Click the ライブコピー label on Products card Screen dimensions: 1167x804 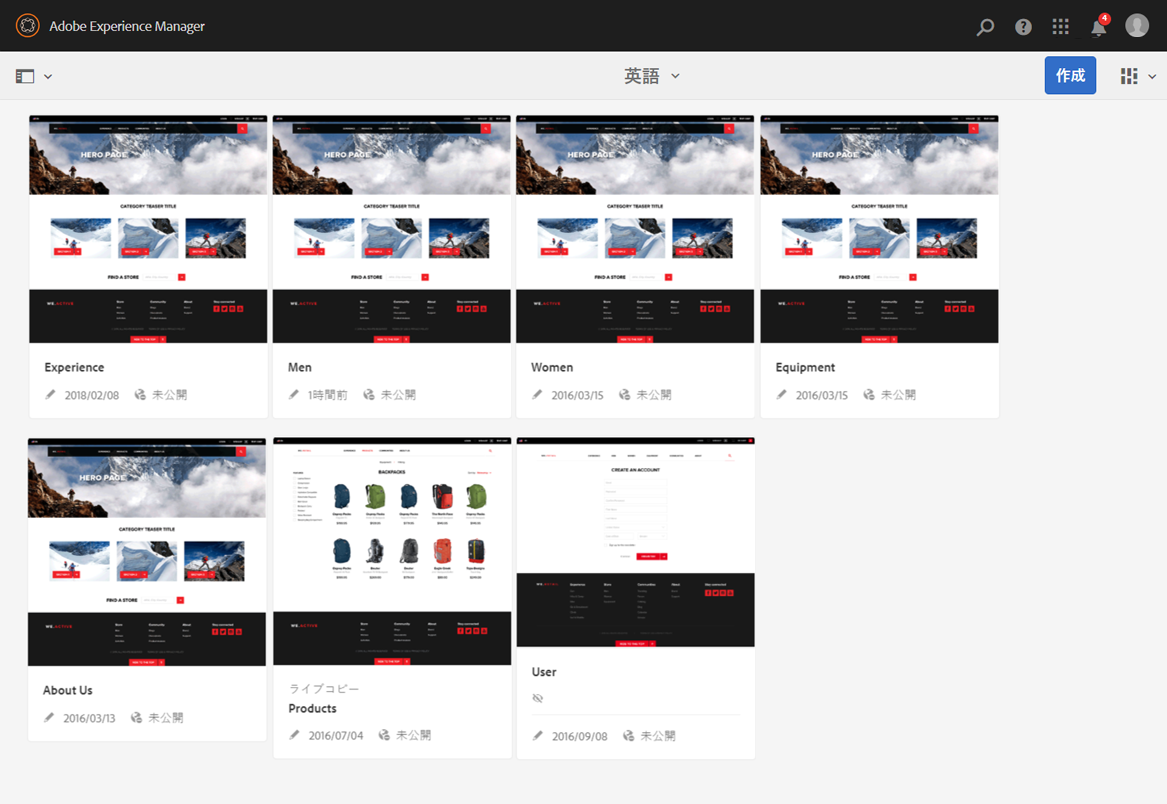[324, 689]
